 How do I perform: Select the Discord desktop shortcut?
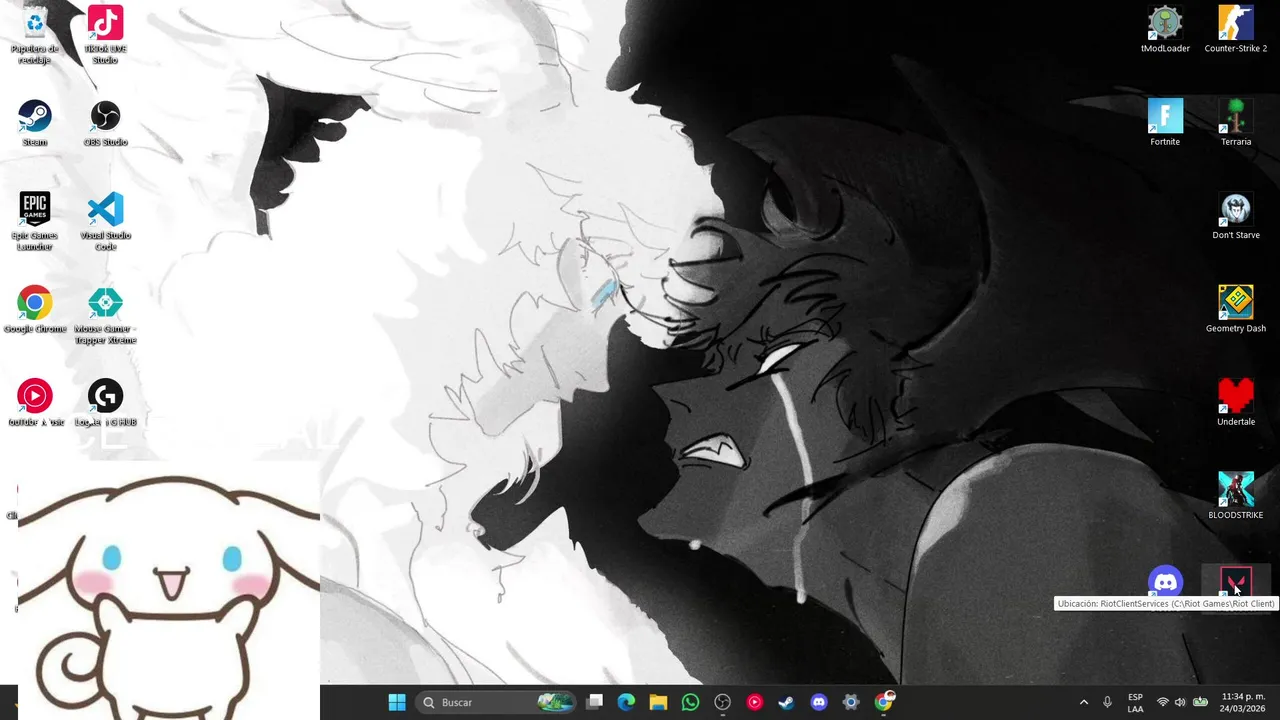(x=1165, y=582)
